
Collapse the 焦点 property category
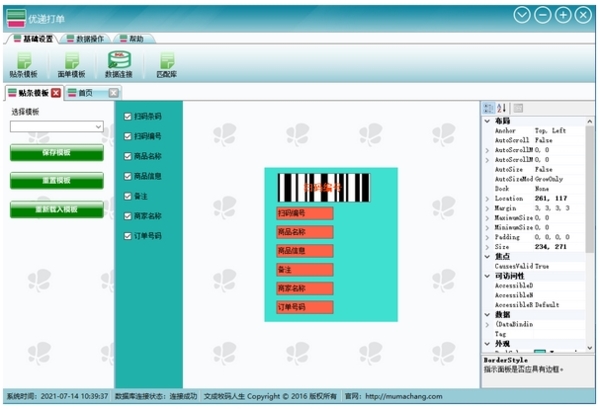[487, 256]
